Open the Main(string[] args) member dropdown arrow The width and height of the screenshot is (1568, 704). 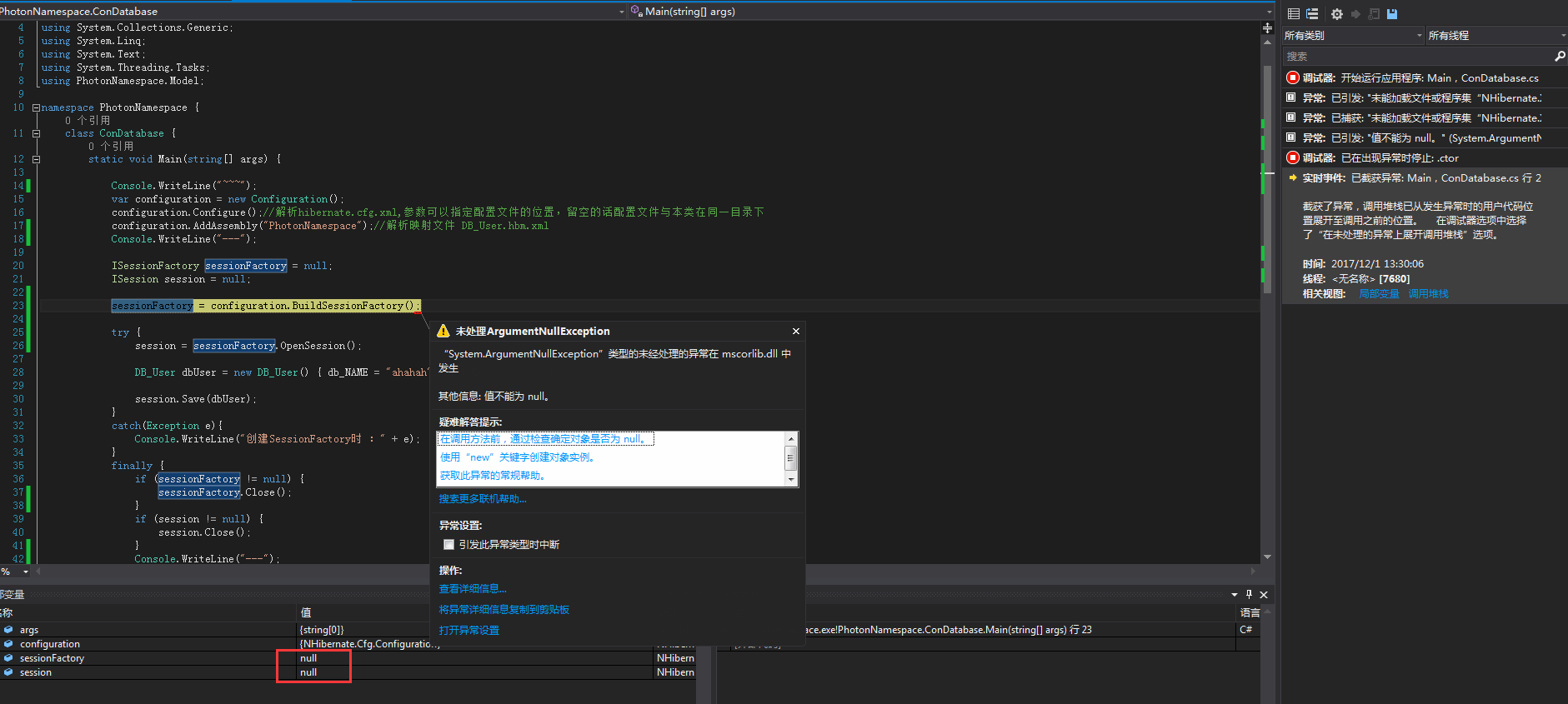click(1270, 12)
